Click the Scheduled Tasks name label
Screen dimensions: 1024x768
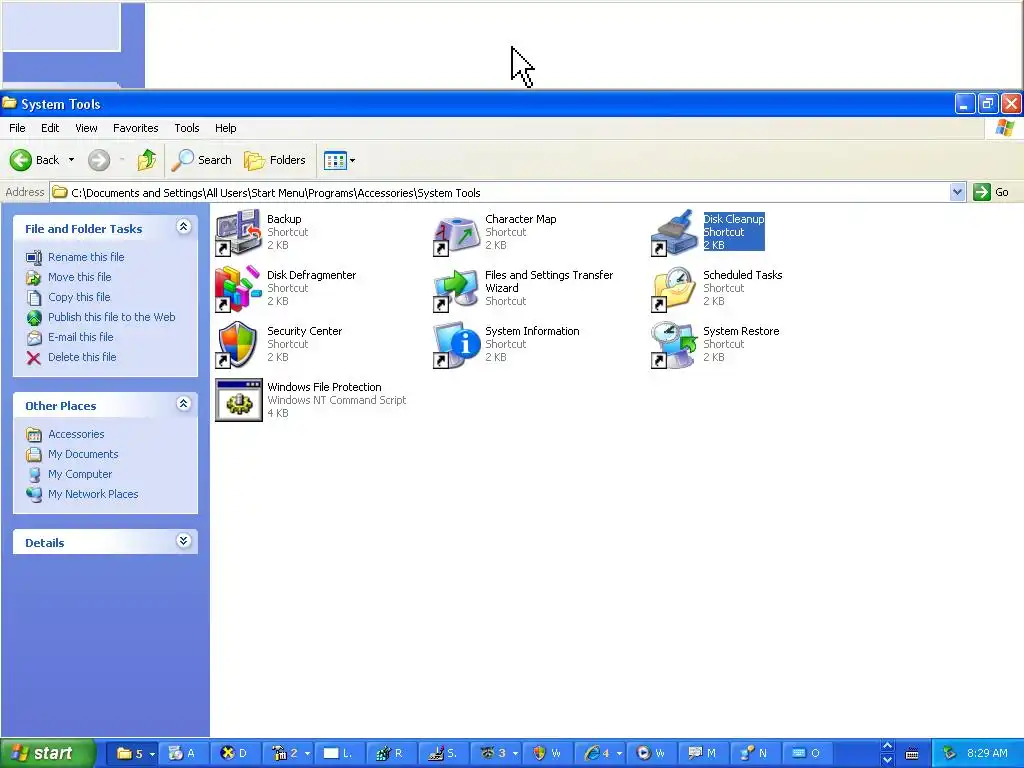[743, 275]
